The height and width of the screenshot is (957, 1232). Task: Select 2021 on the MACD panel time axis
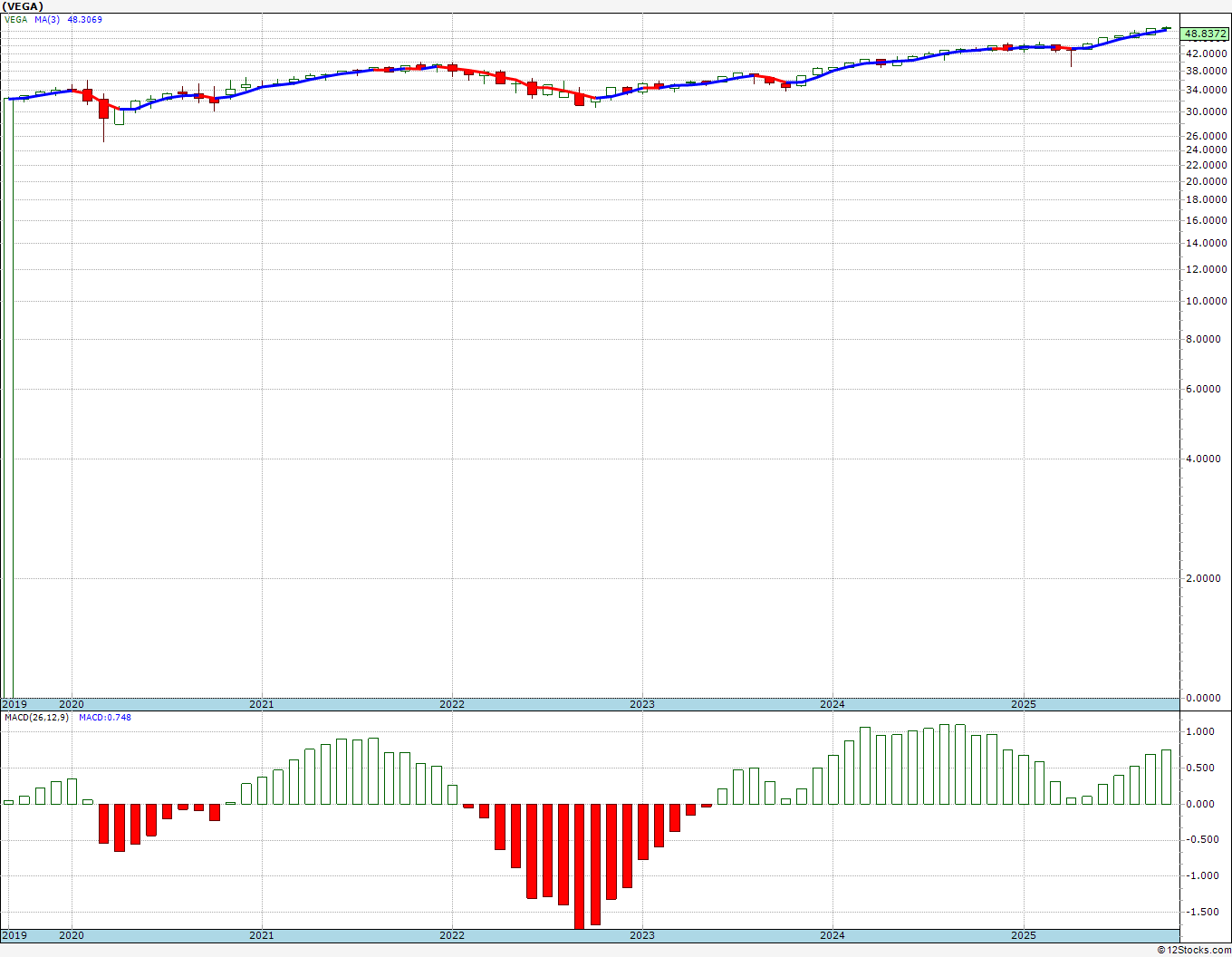(261, 935)
